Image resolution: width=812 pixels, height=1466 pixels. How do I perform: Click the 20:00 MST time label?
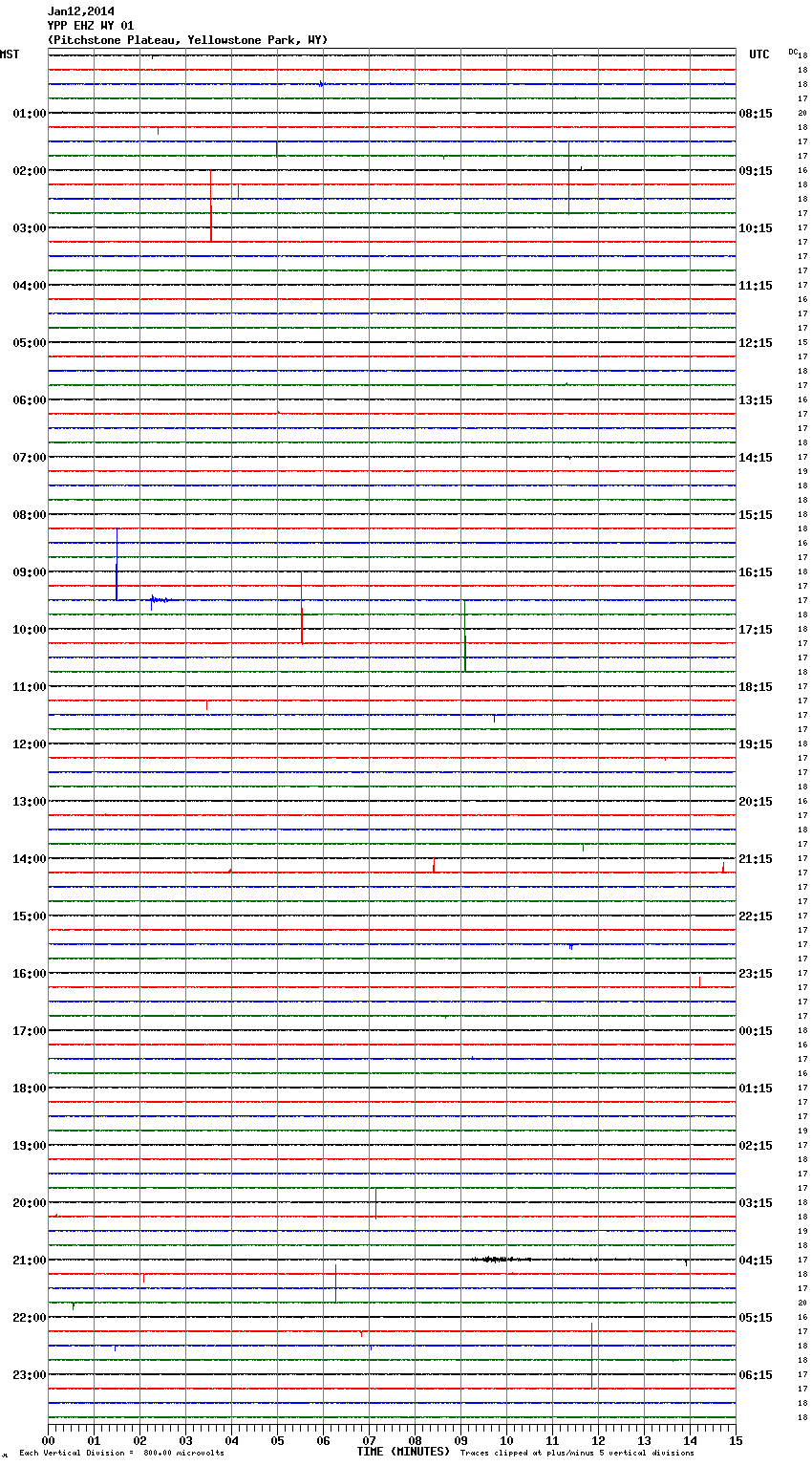pyautogui.click(x=29, y=1203)
